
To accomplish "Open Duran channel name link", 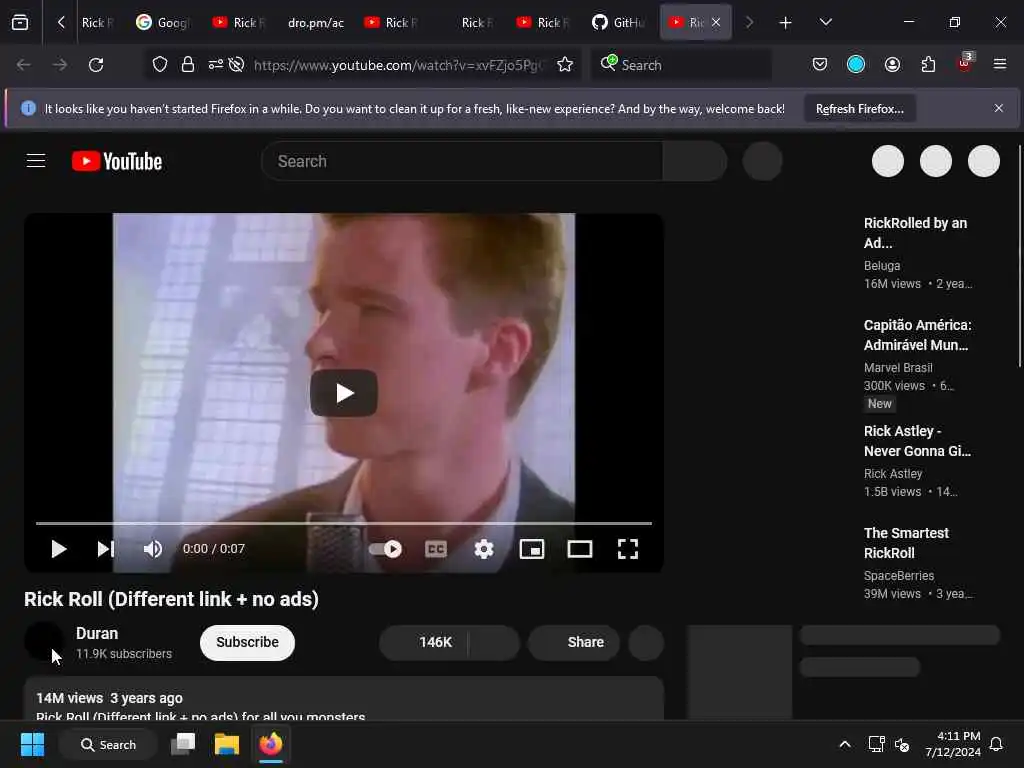I will (x=97, y=633).
